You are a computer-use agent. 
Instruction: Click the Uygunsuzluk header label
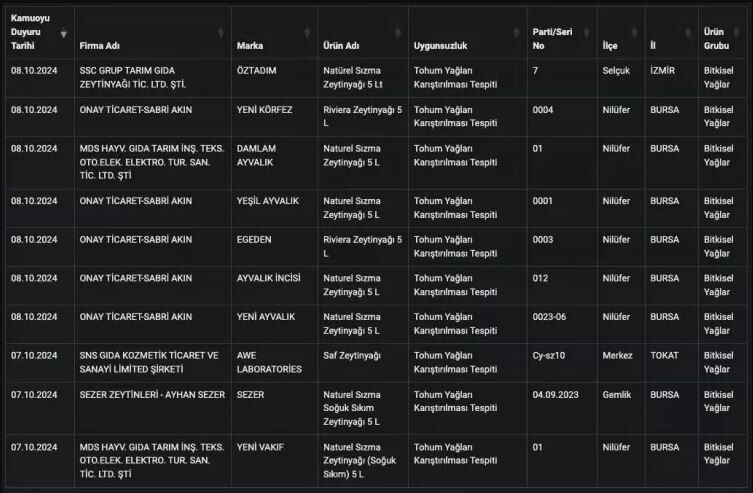pyautogui.click(x=440, y=46)
